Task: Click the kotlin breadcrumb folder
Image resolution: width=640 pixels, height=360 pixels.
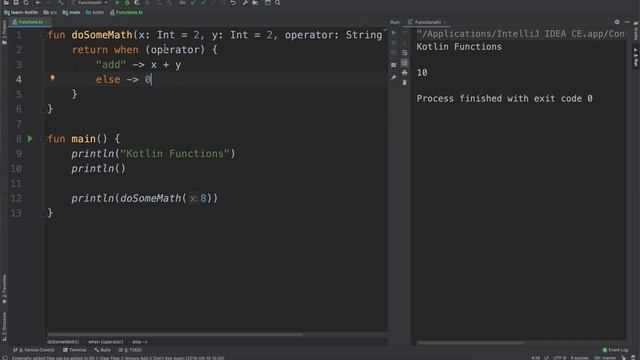Action: pos(95,12)
